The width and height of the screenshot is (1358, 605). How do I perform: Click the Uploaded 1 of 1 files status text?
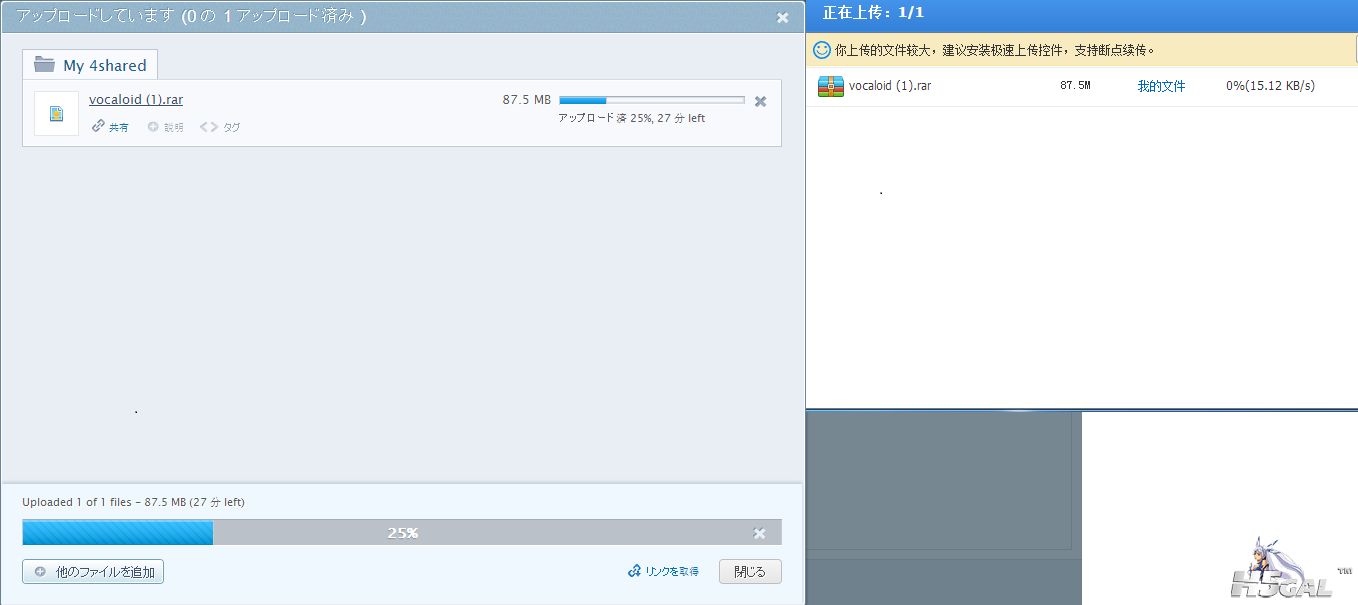coord(133,502)
